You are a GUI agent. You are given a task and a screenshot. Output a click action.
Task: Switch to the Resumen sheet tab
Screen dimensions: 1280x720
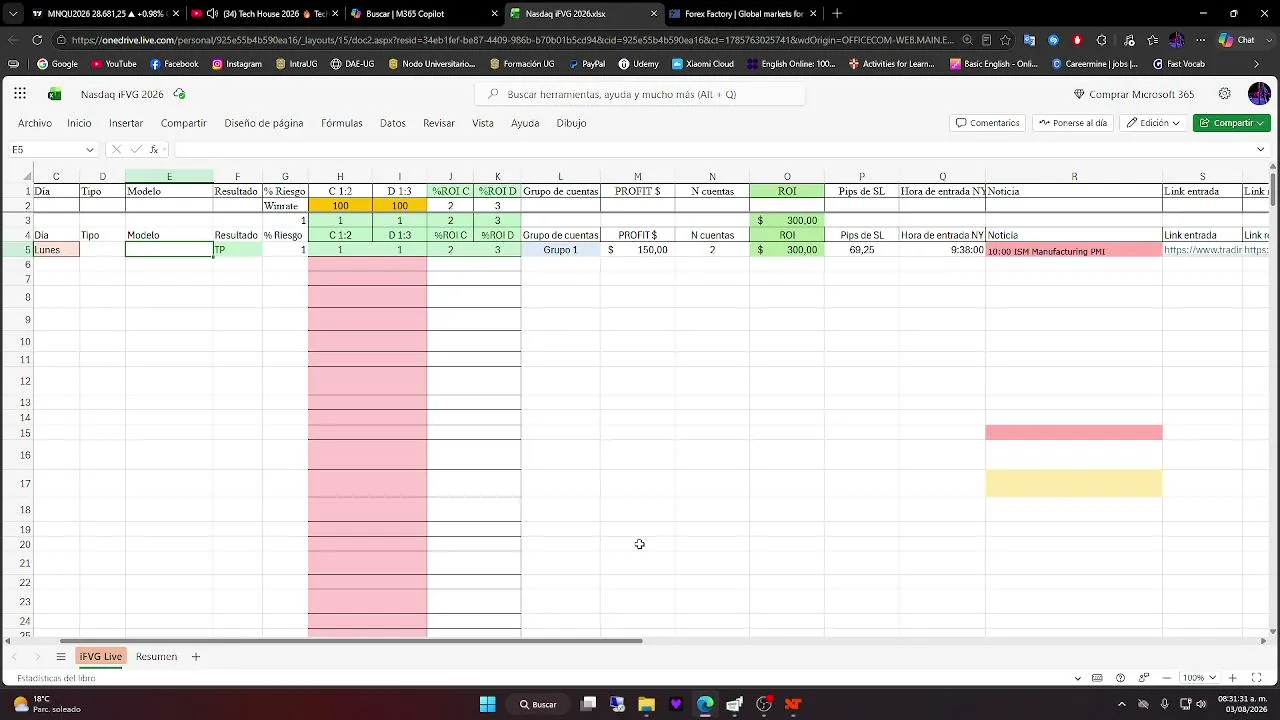156,657
